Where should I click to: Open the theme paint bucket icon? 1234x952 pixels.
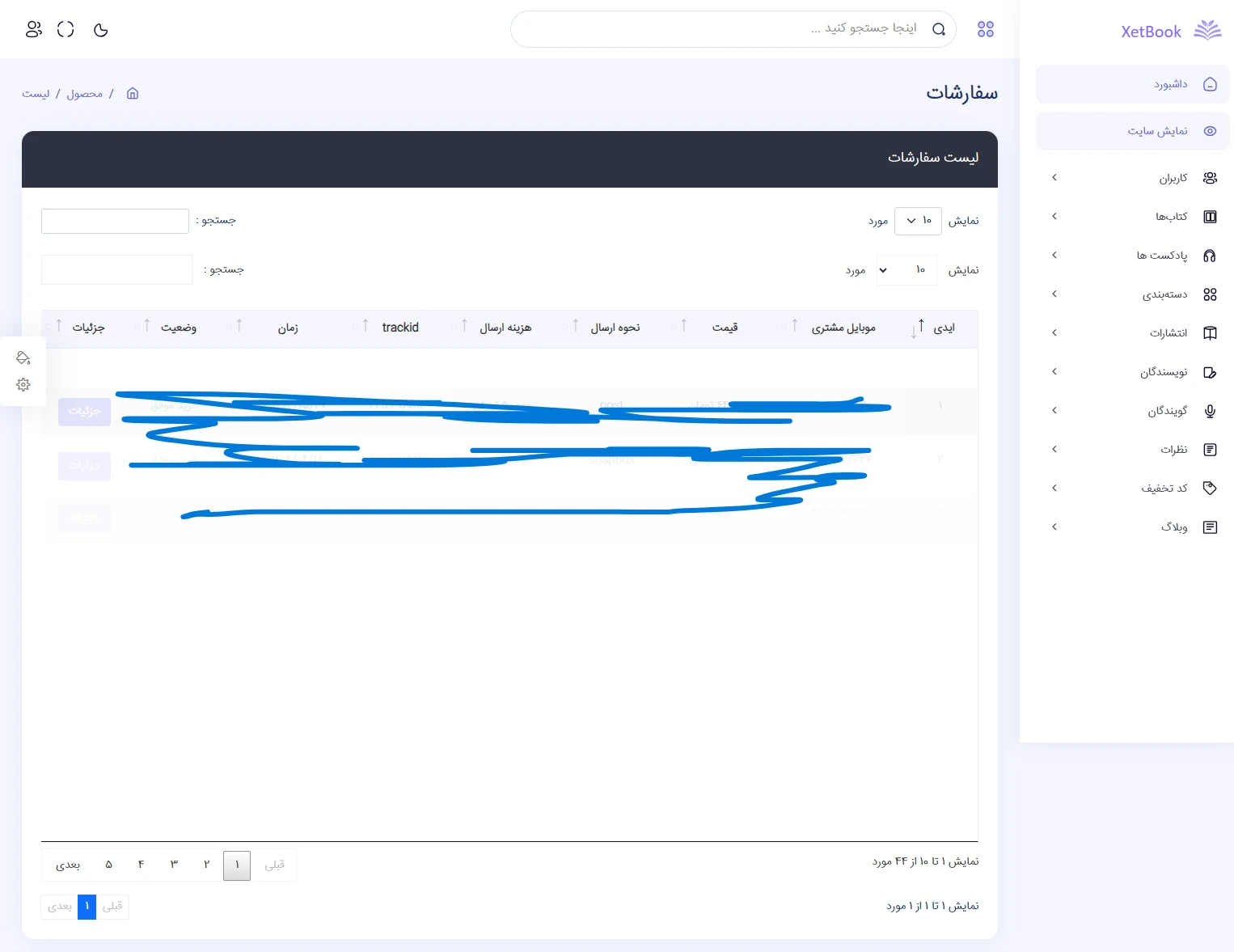click(23, 358)
